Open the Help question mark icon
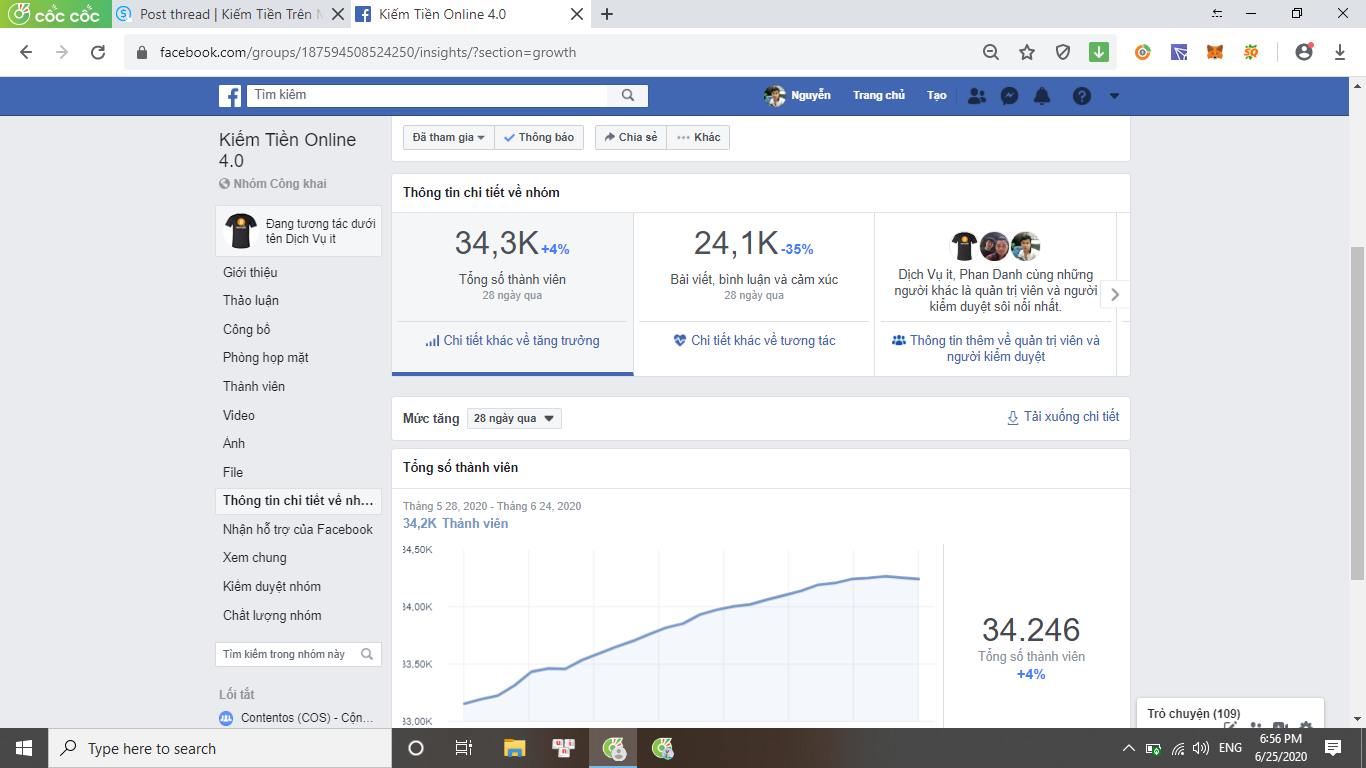 pyautogui.click(x=1082, y=96)
